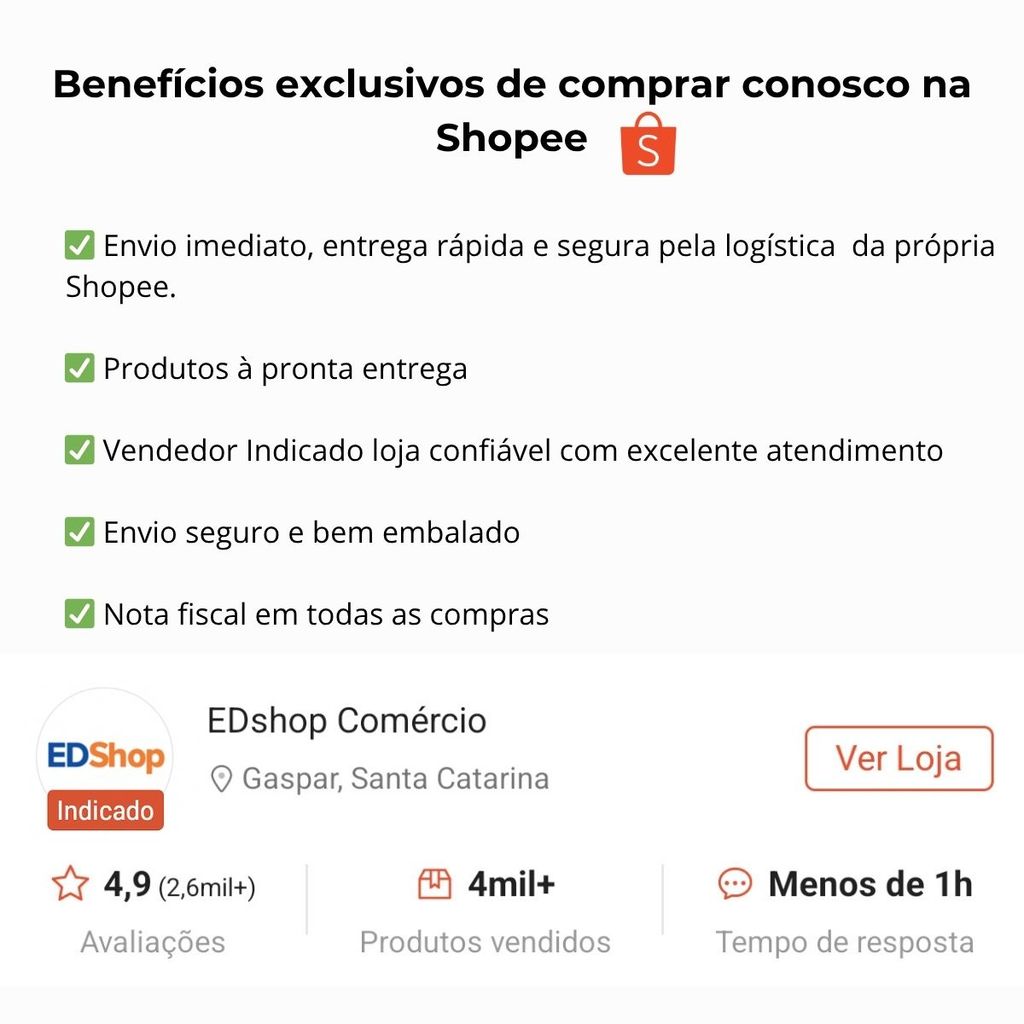
Task: Click the 4,9 rating value
Action: (127, 884)
